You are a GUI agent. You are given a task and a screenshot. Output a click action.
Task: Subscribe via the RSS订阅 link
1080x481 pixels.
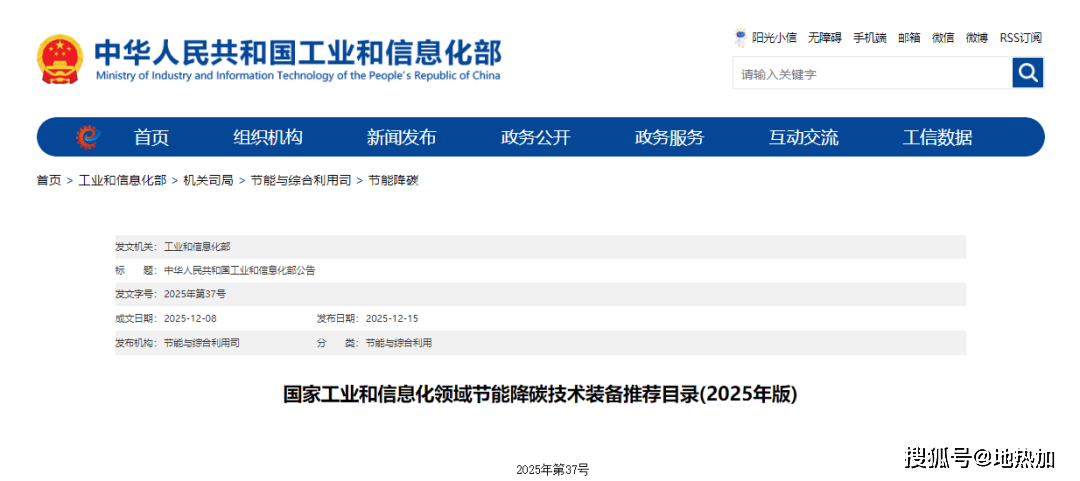(1020, 38)
